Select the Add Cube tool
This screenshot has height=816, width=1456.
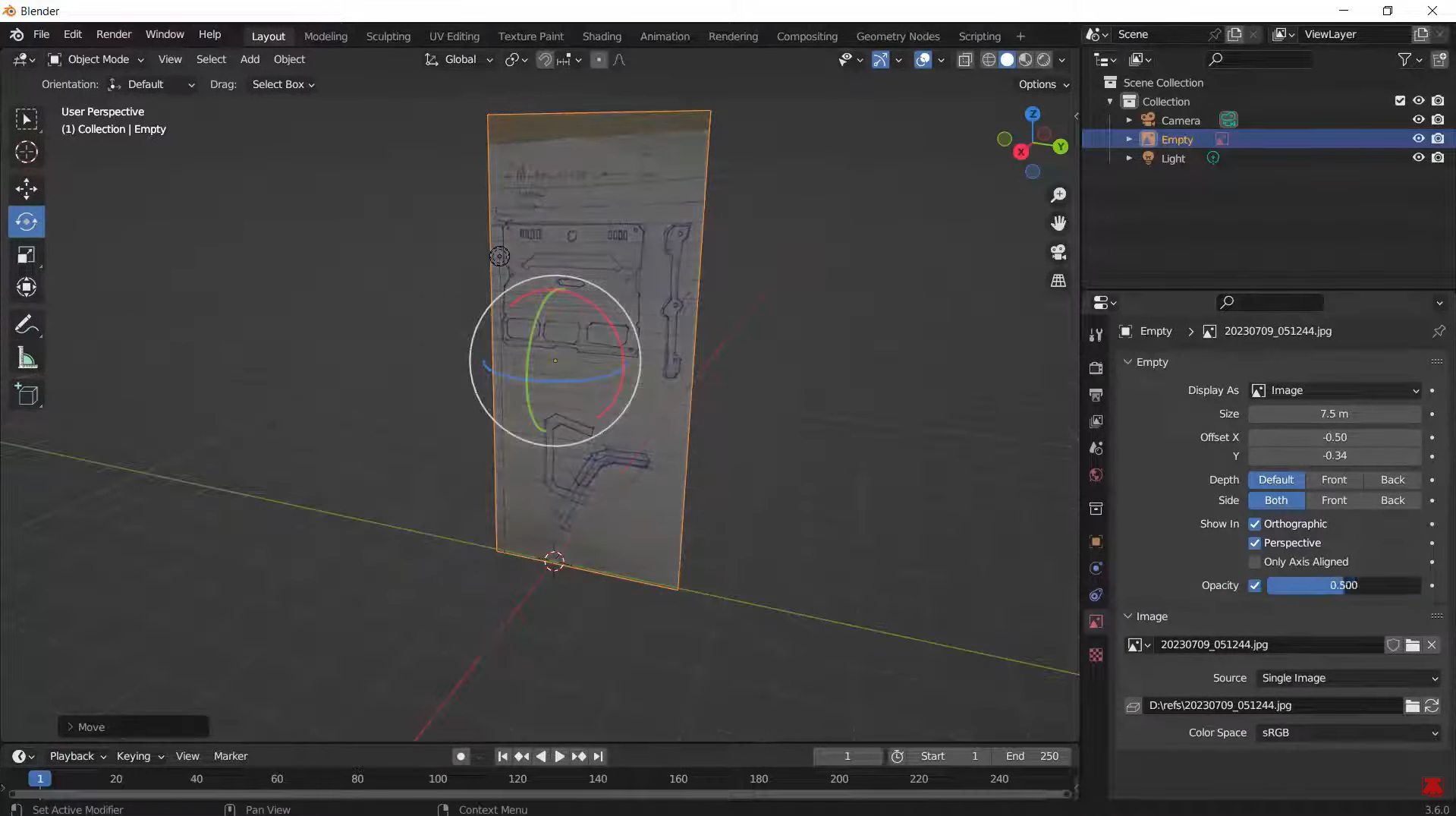tap(27, 394)
